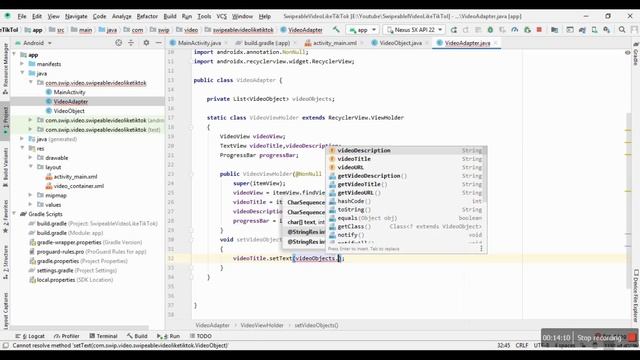The height and width of the screenshot is (360, 640).
Task: Click the Sync Project with Gradle Files icon
Action: pos(582,30)
